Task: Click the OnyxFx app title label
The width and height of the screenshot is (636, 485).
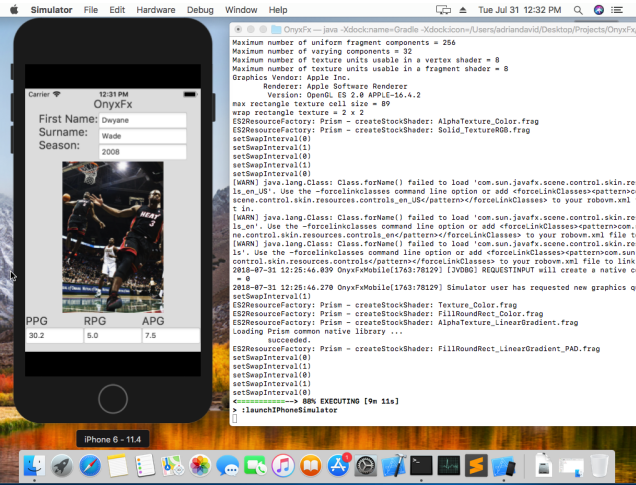Action: (113, 104)
